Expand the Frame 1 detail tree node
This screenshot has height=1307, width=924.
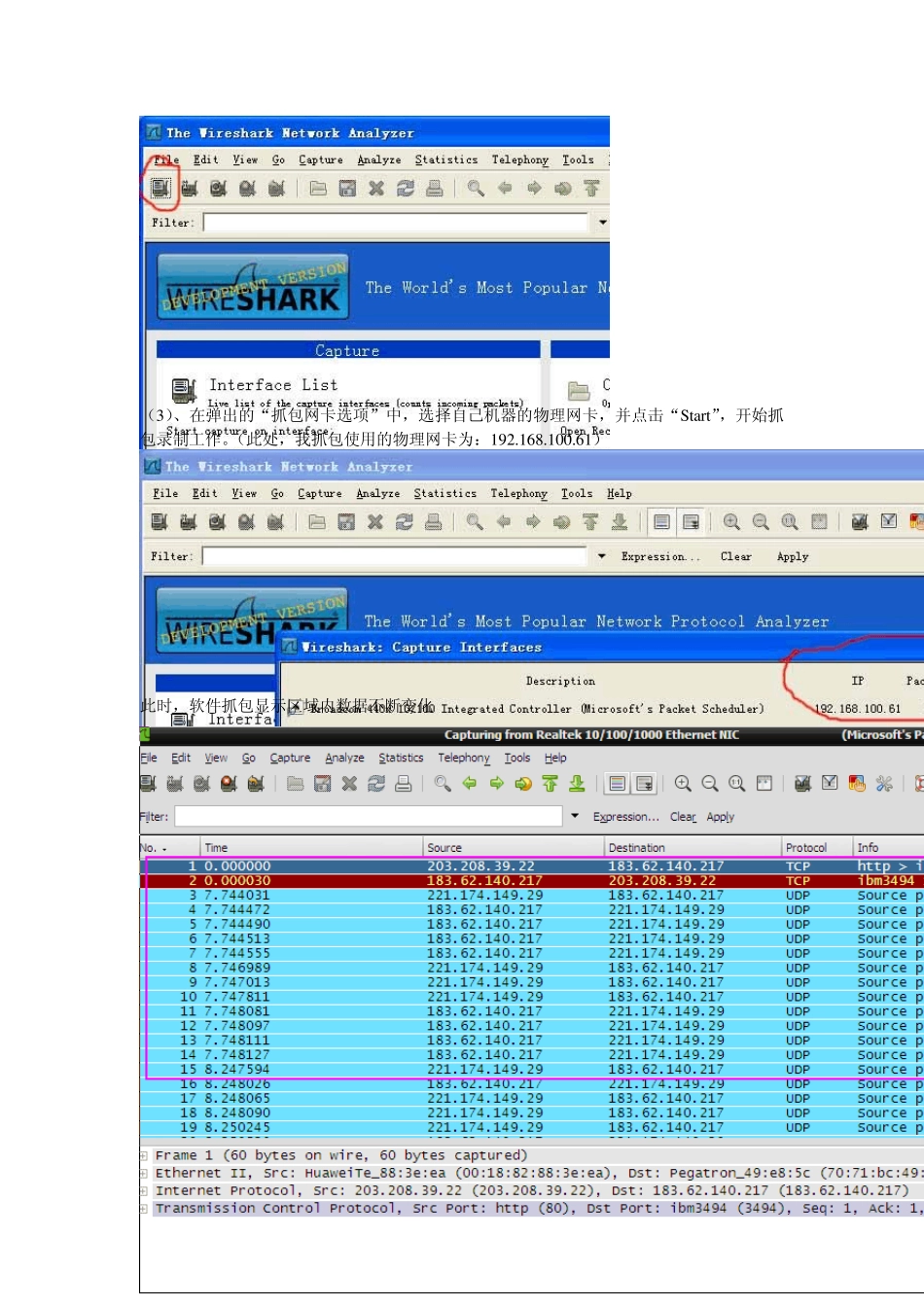[x=145, y=1156]
